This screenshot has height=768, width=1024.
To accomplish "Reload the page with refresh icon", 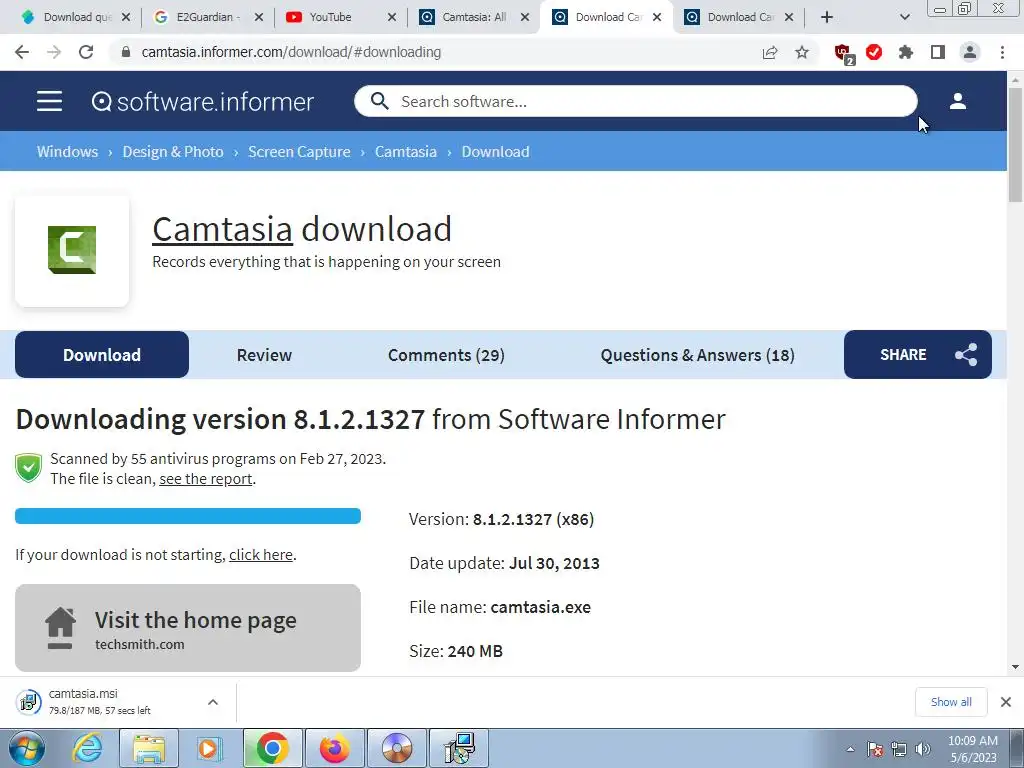I will [86, 52].
